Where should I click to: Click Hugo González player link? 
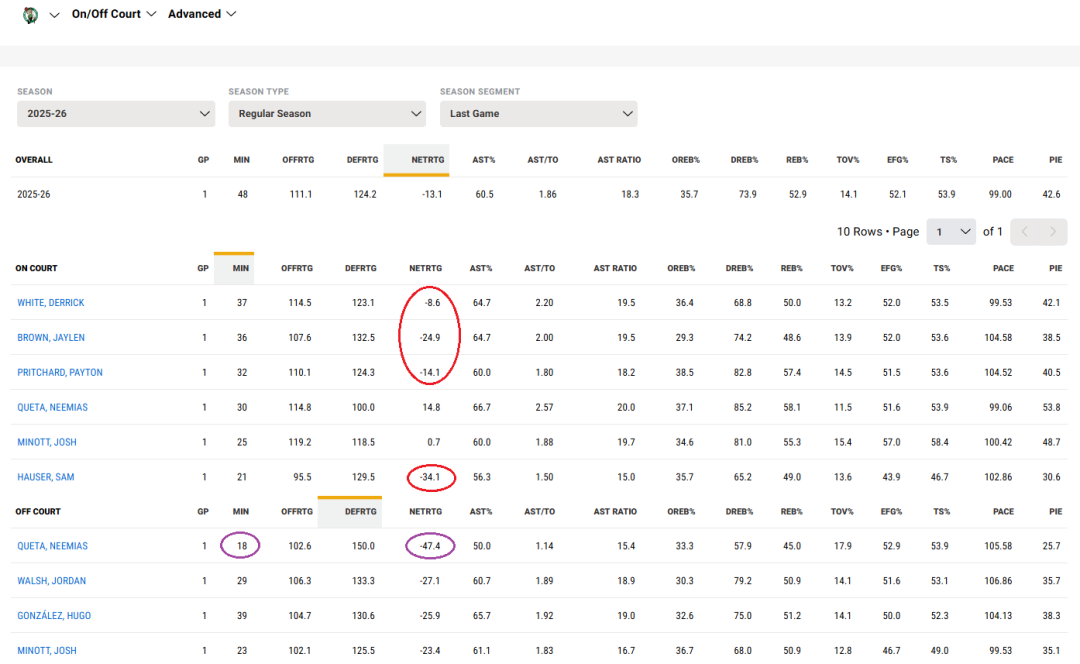pos(54,616)
